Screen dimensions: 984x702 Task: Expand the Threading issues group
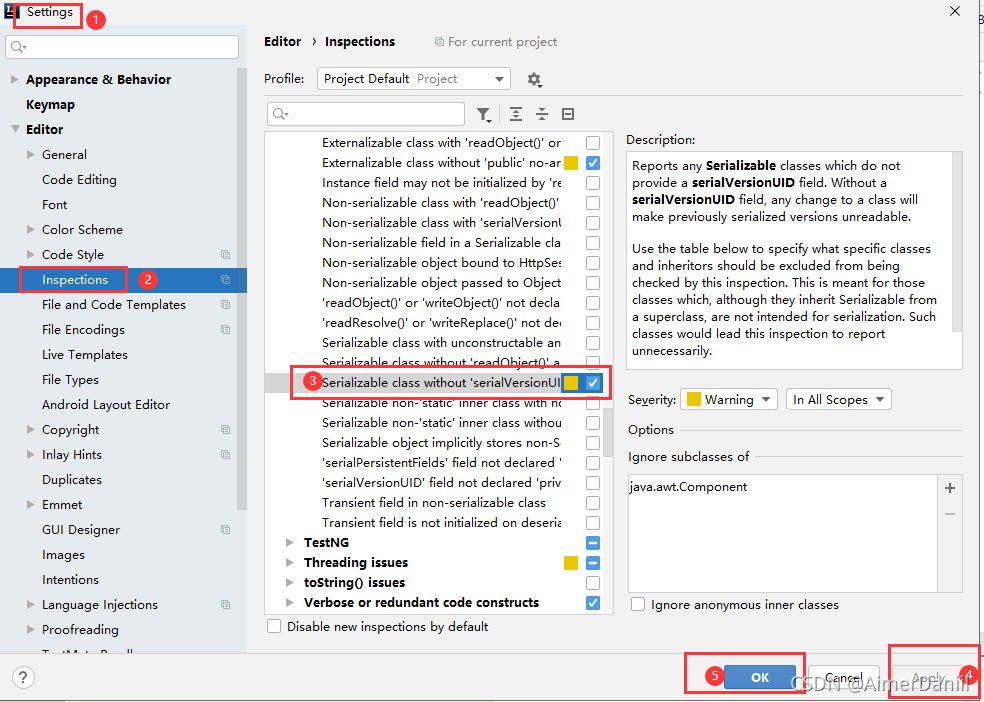click(x=289, y=563)
